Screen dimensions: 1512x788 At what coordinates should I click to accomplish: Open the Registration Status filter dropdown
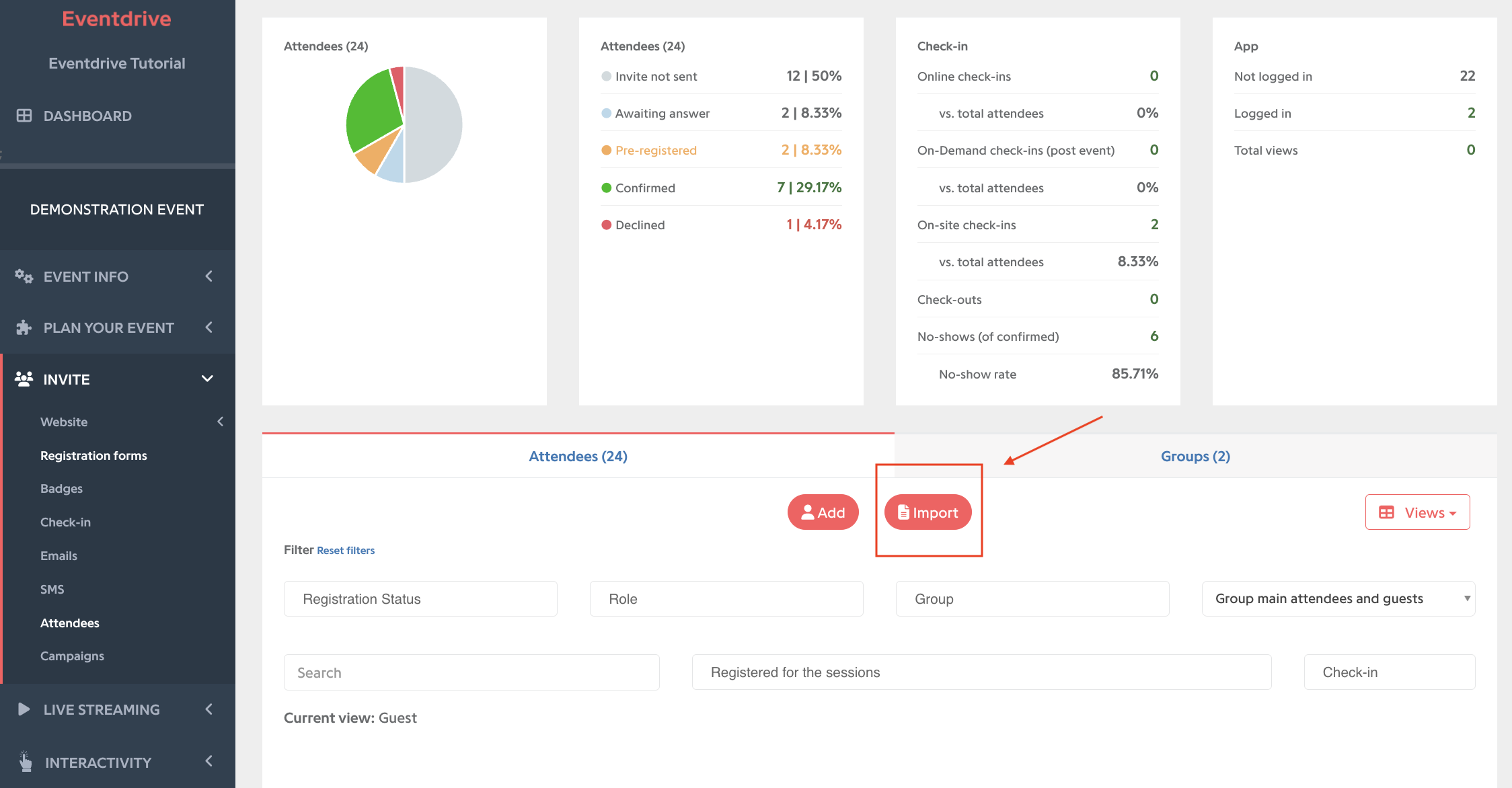420,598
